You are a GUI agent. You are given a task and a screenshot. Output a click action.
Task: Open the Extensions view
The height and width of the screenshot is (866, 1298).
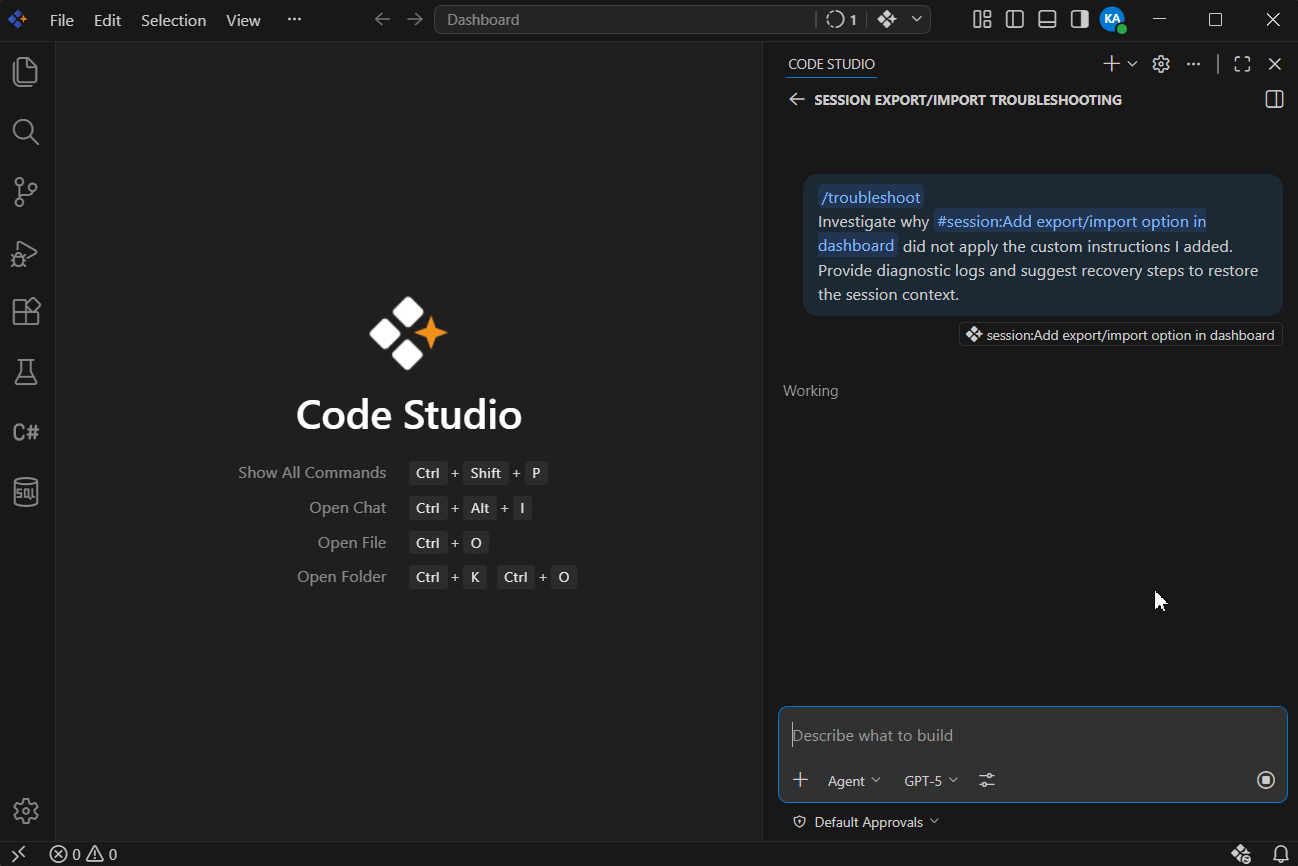26,312
